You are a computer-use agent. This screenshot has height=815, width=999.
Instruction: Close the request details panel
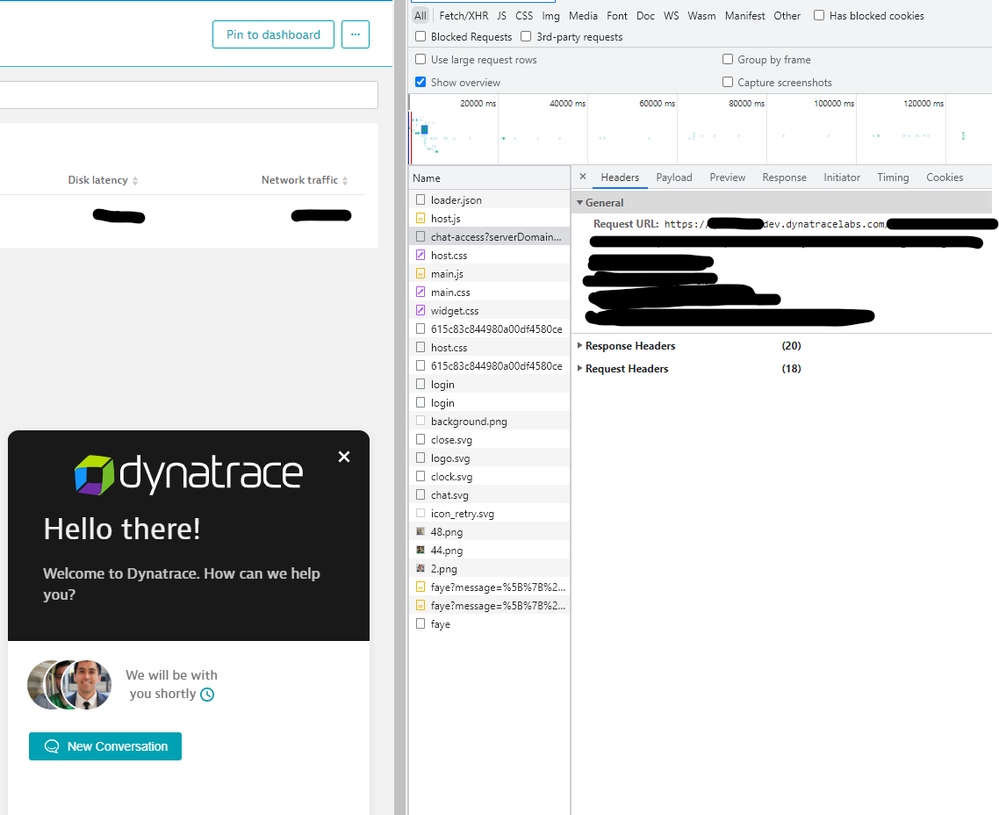pos(583,178)
